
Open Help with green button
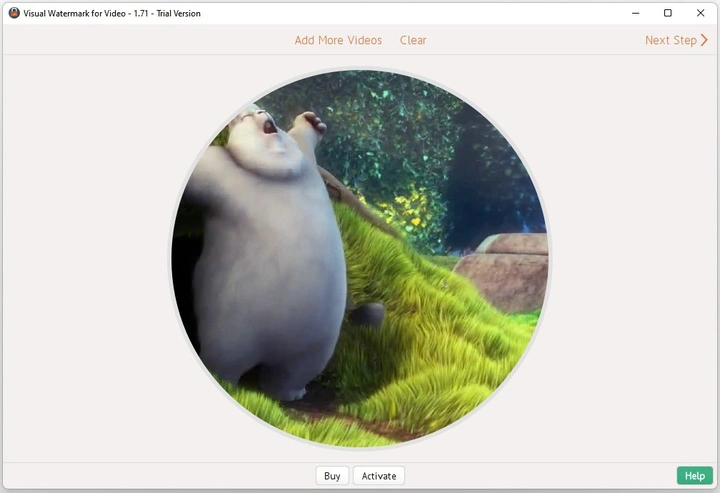695,476
